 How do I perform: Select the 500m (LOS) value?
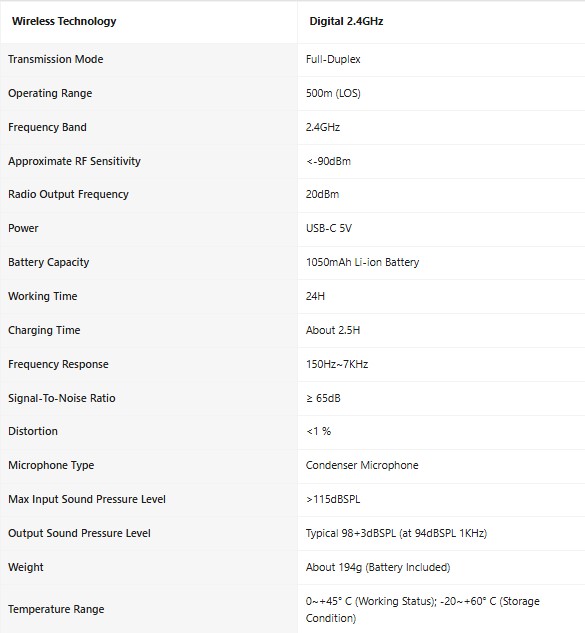pyautogui.click(x=333, y=93)
